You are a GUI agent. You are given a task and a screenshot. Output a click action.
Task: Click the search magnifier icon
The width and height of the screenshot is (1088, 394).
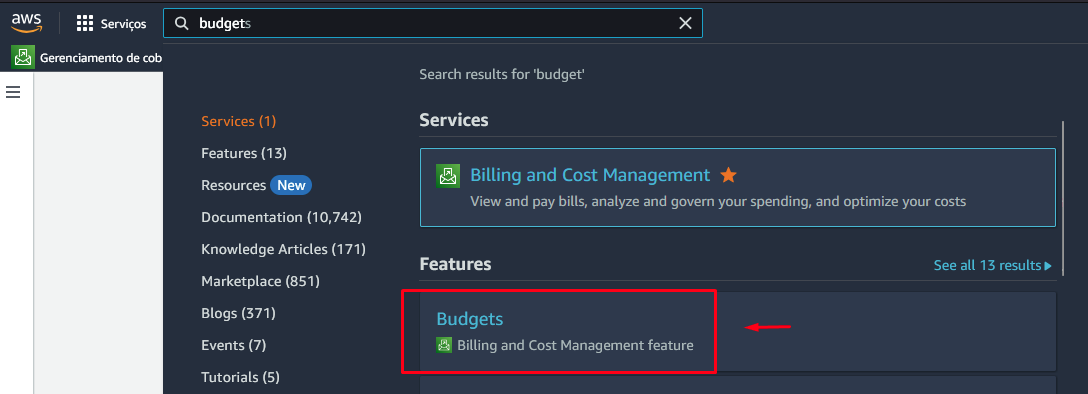click(182, 24)
